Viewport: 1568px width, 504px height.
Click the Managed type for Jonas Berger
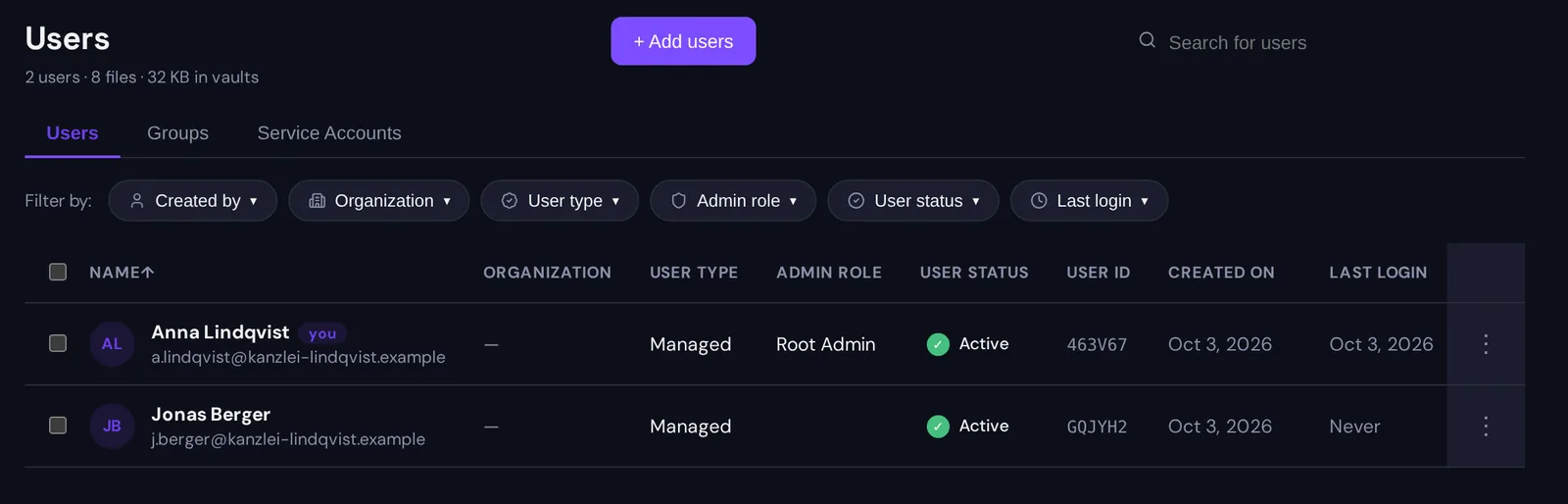tap(690, 427)
